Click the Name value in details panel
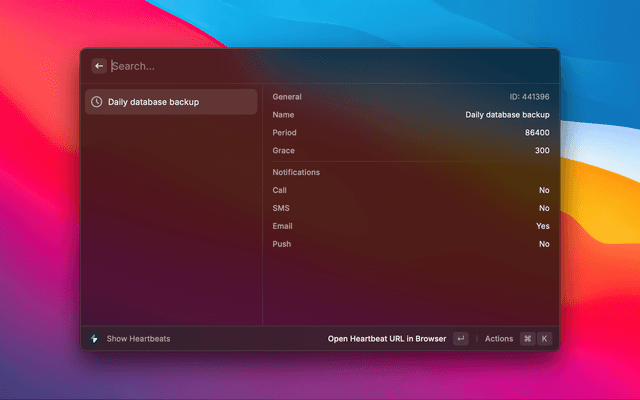Screen dimensions: 640x400 click(x=507, y=115)
